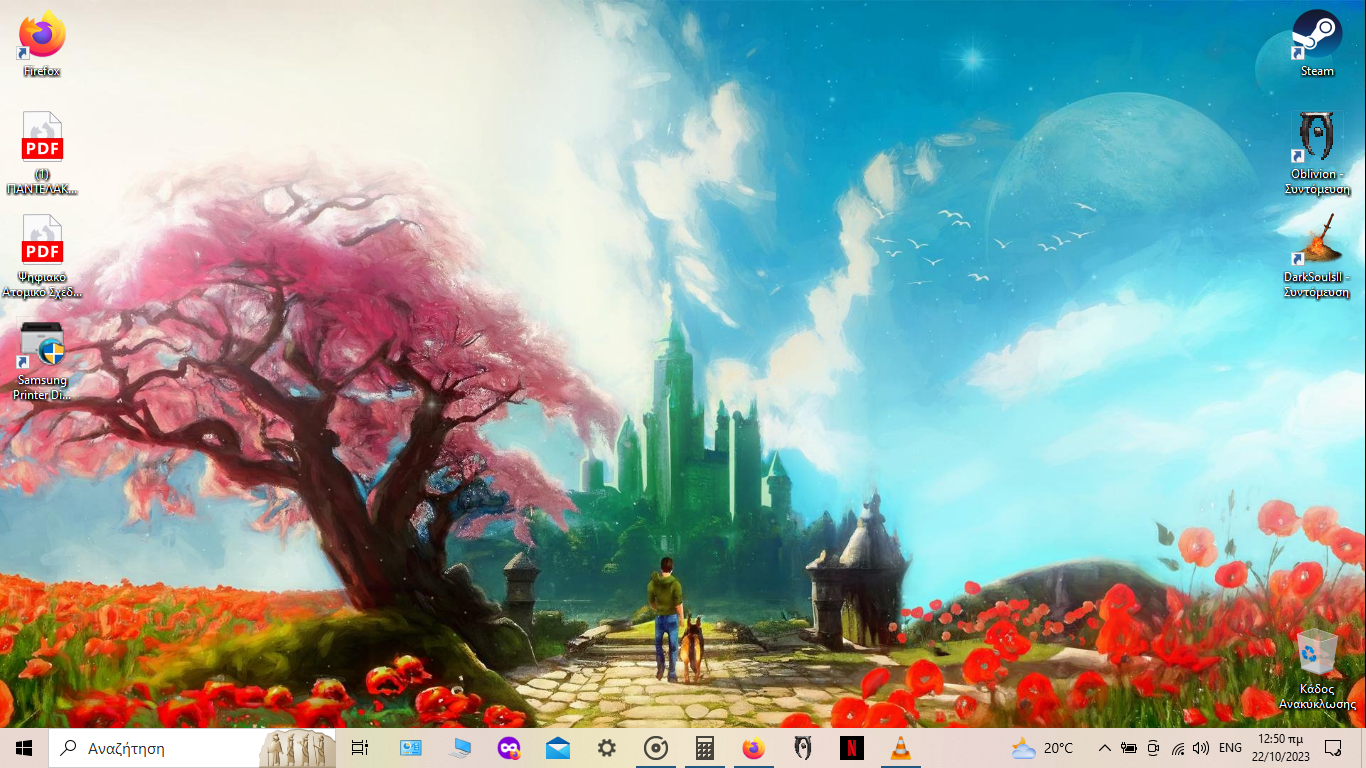This screenshot has width=1366, height=768.
Task: Open the Mail app from the taskbar
Action: coord(558,748)
